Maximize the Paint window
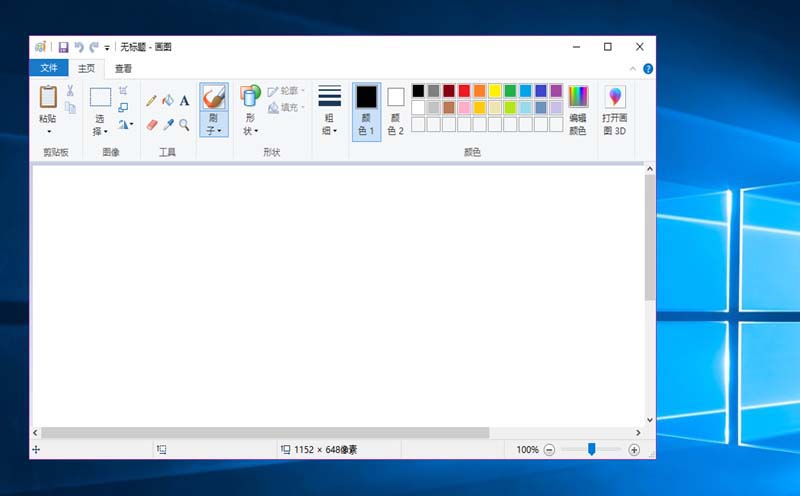Screen dimensions: 800x496 pos(608,46)
